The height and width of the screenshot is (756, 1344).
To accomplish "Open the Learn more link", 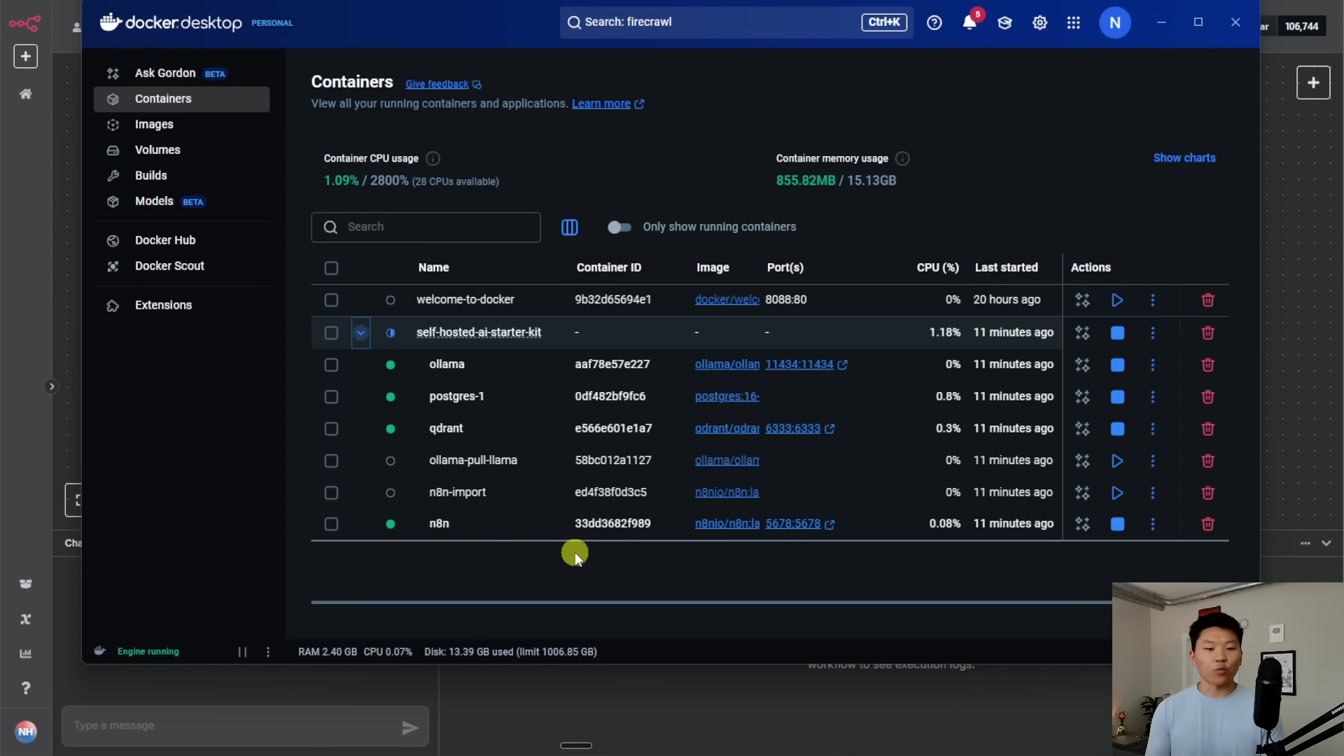I will click(608, 104).
